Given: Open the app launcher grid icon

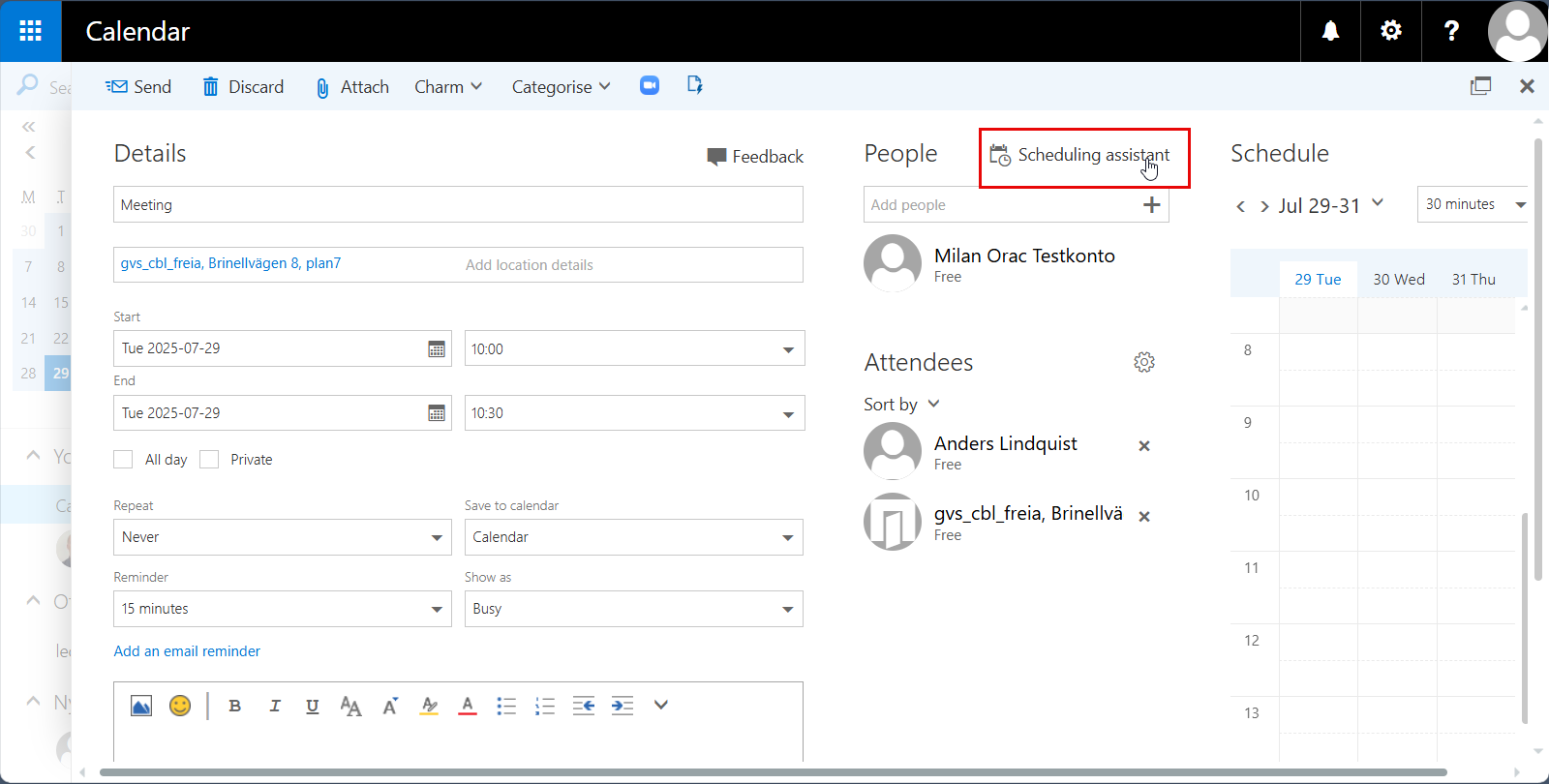Looking at the screenshot, I should (x=31, y=31).
